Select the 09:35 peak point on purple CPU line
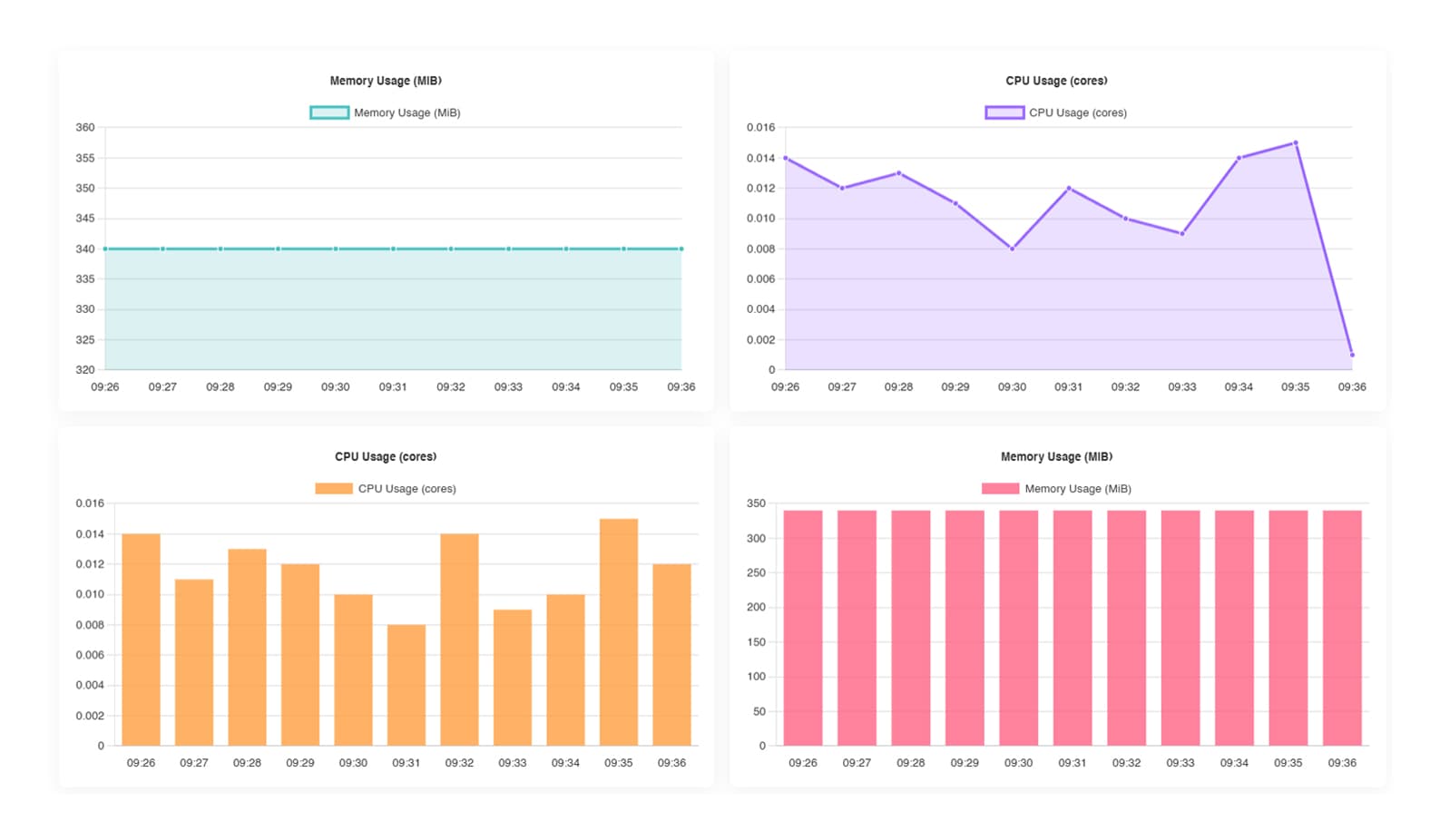This screenshot has width=1440, height=840. pos(1295,143)
